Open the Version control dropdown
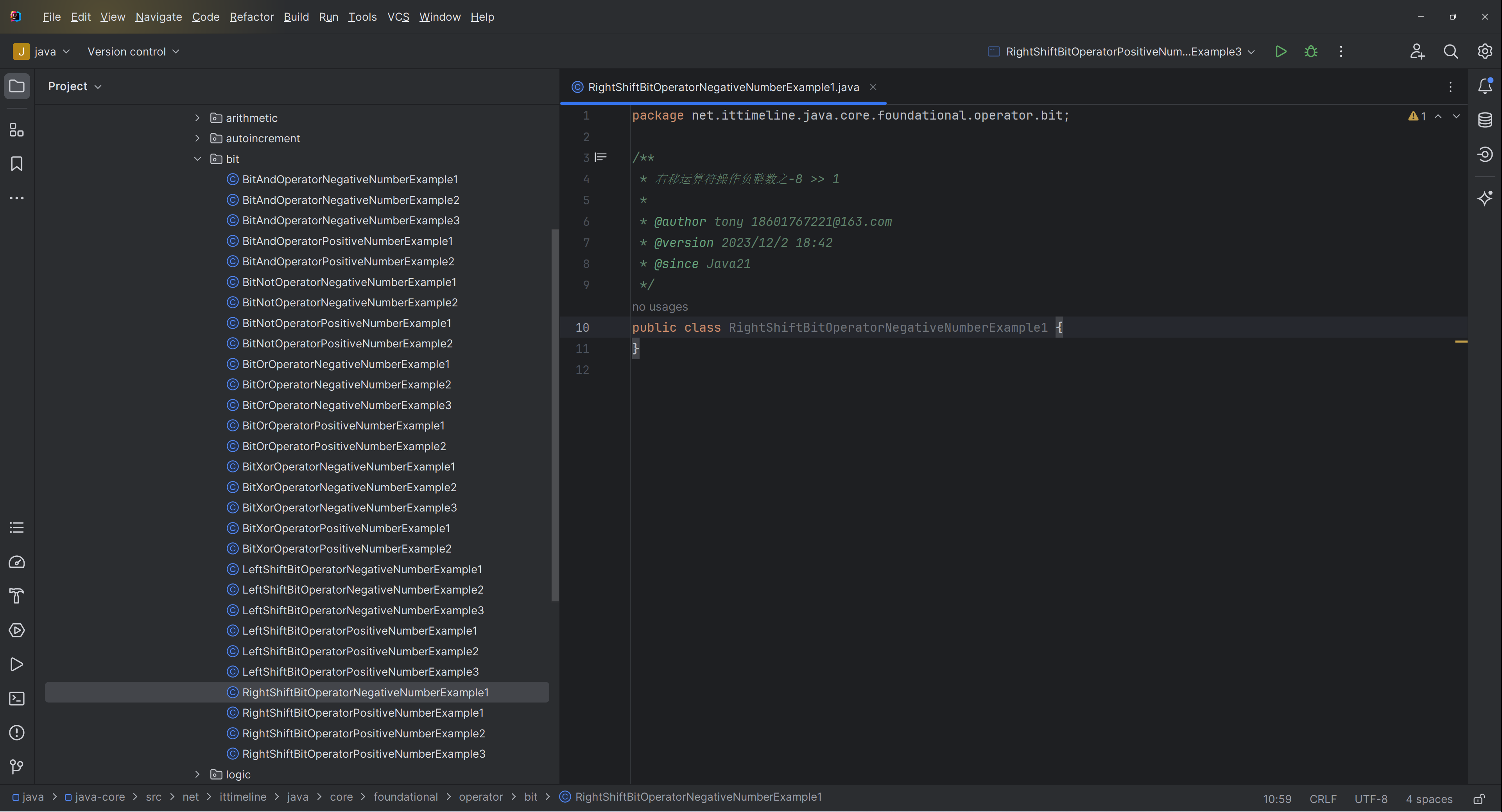The image size is (1502, 812). click(x=133, y=51)
